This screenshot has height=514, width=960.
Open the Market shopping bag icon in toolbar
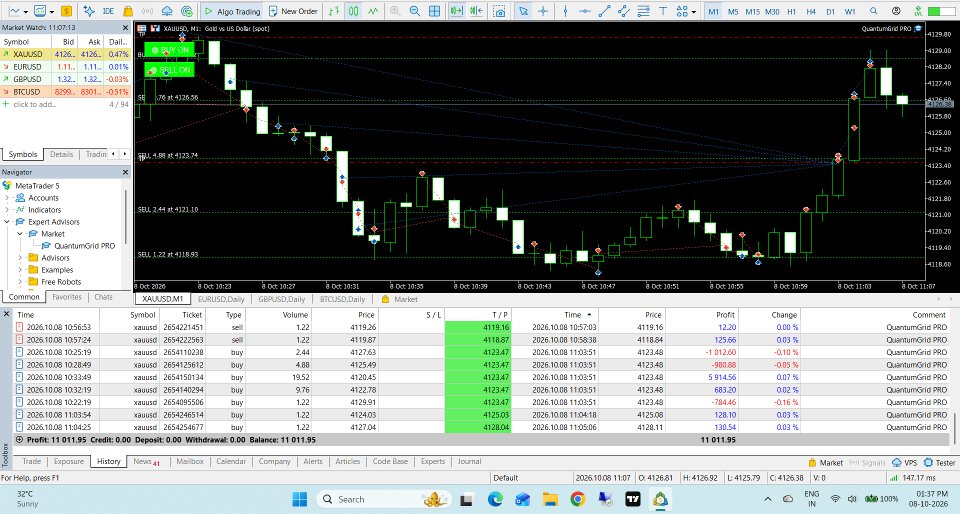(x=128, y=11)
